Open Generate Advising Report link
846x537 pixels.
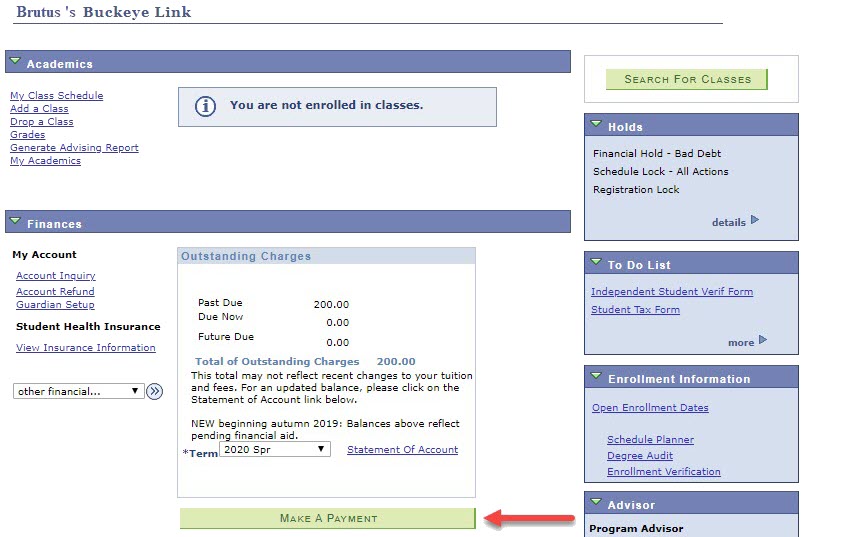coord(74,147)
